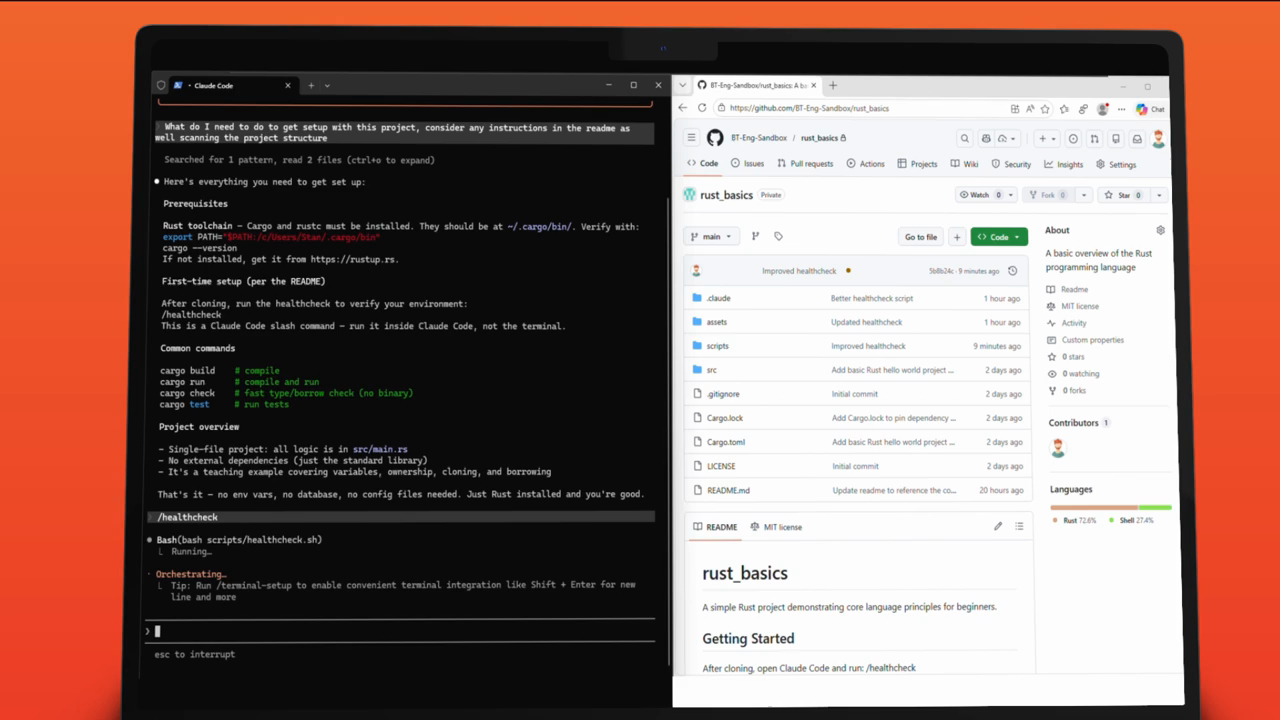Open the Projects tab

pyautogui.click(x=917, y=164)
